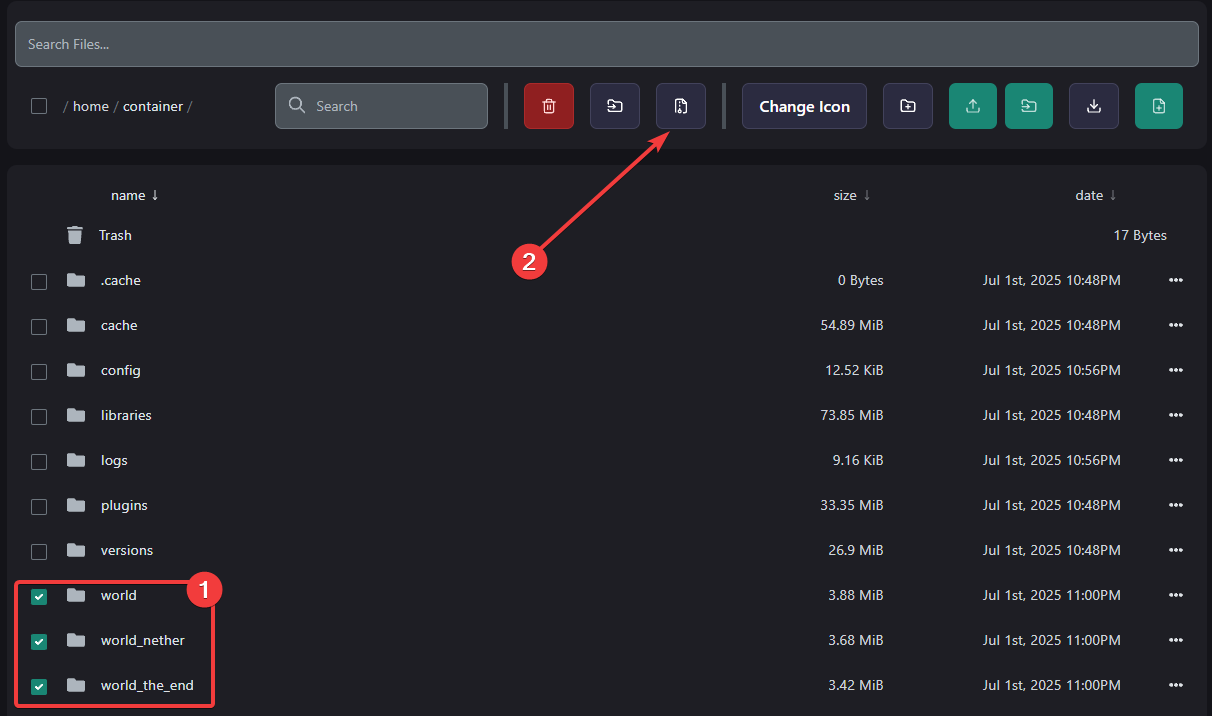Open the Trash entry
1212x716 pixels.
click(x=115, y=235)
